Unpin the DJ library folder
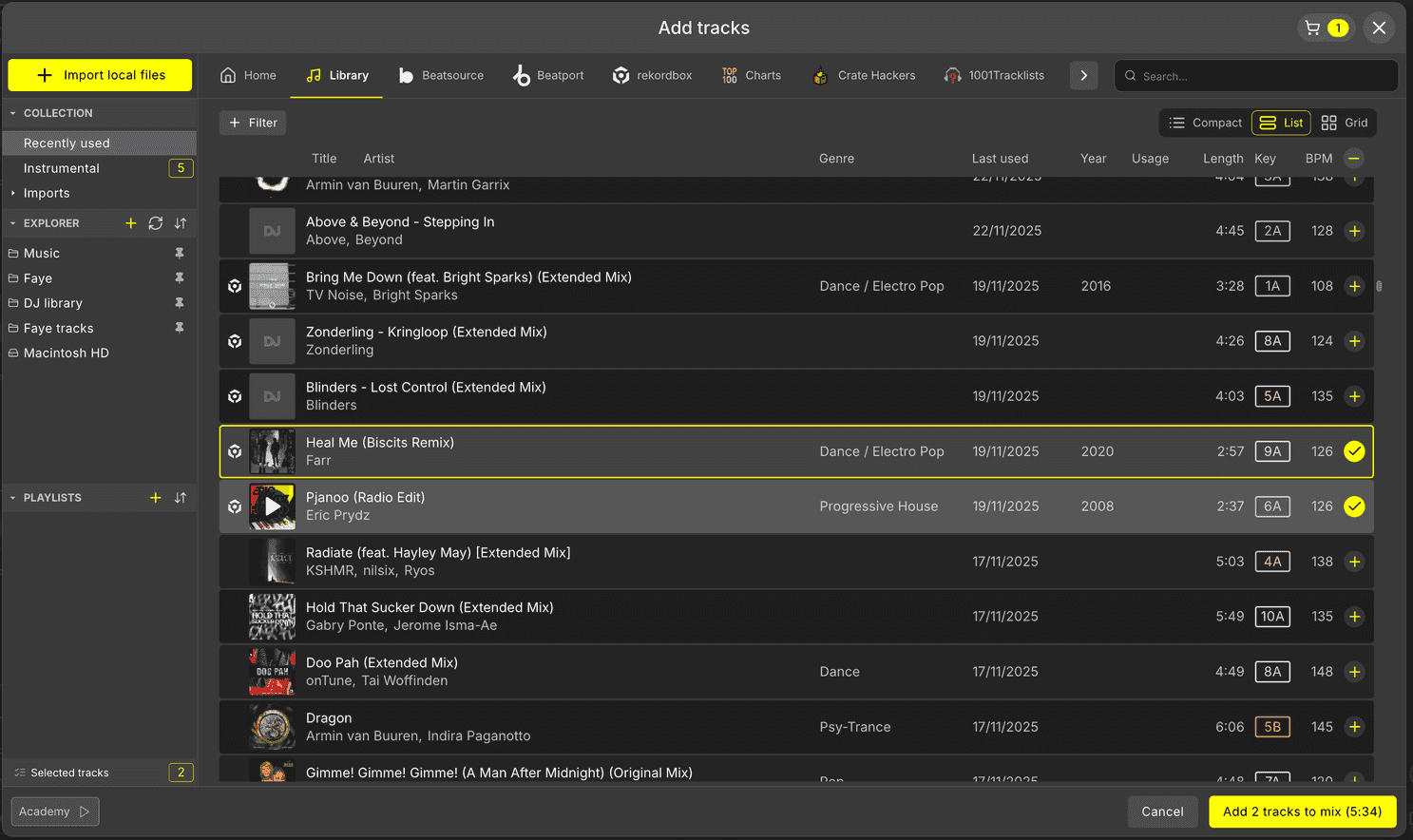 (179, 303)
